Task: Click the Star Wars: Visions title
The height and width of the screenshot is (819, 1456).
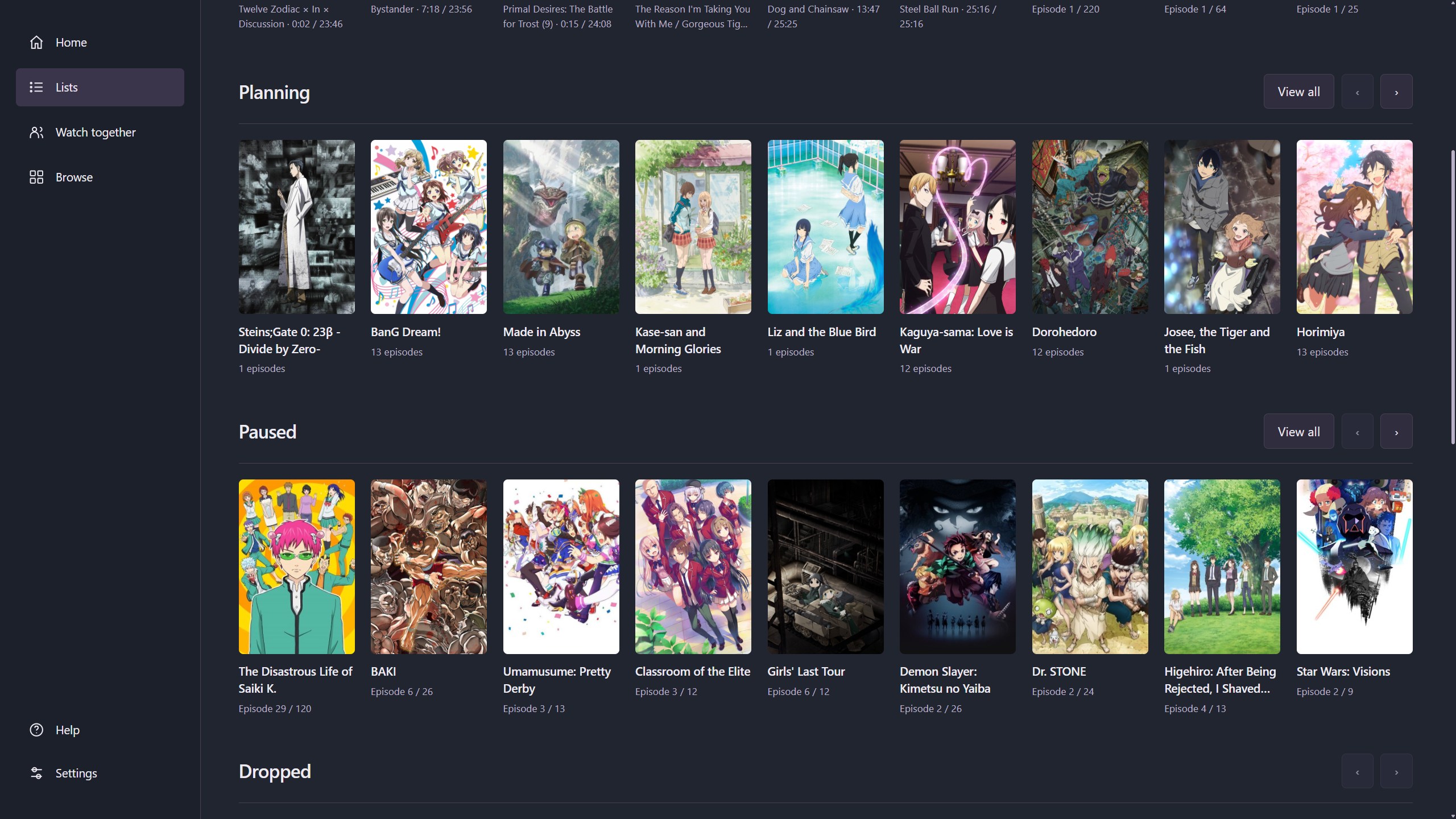Action: [1343, 672]
